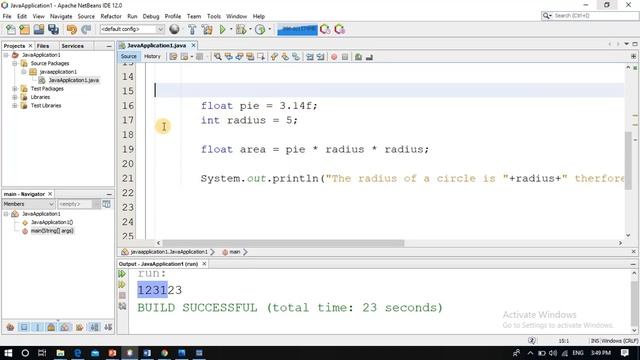Screen dimensions: 640x360
Task: Click the Output settings icon below stop
Action: [x=122, y=306]
